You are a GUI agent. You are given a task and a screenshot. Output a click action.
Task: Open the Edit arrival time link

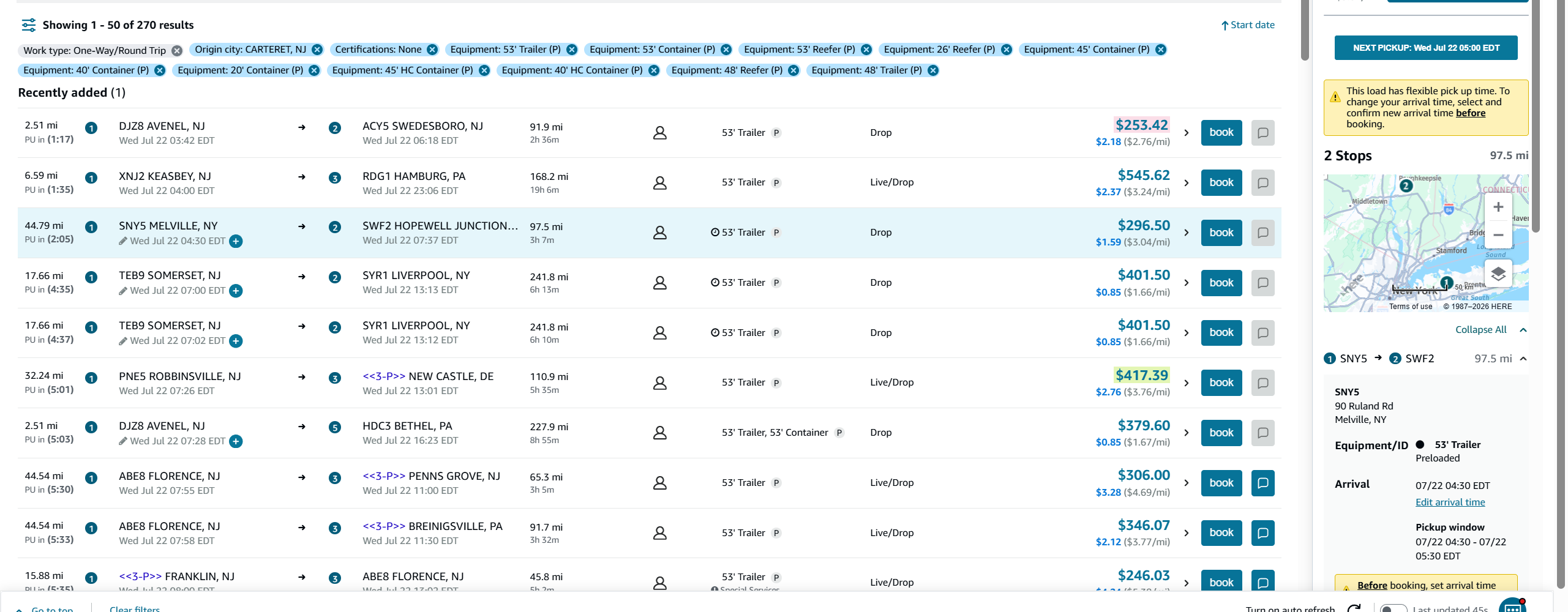click(x=1450, y=502)
